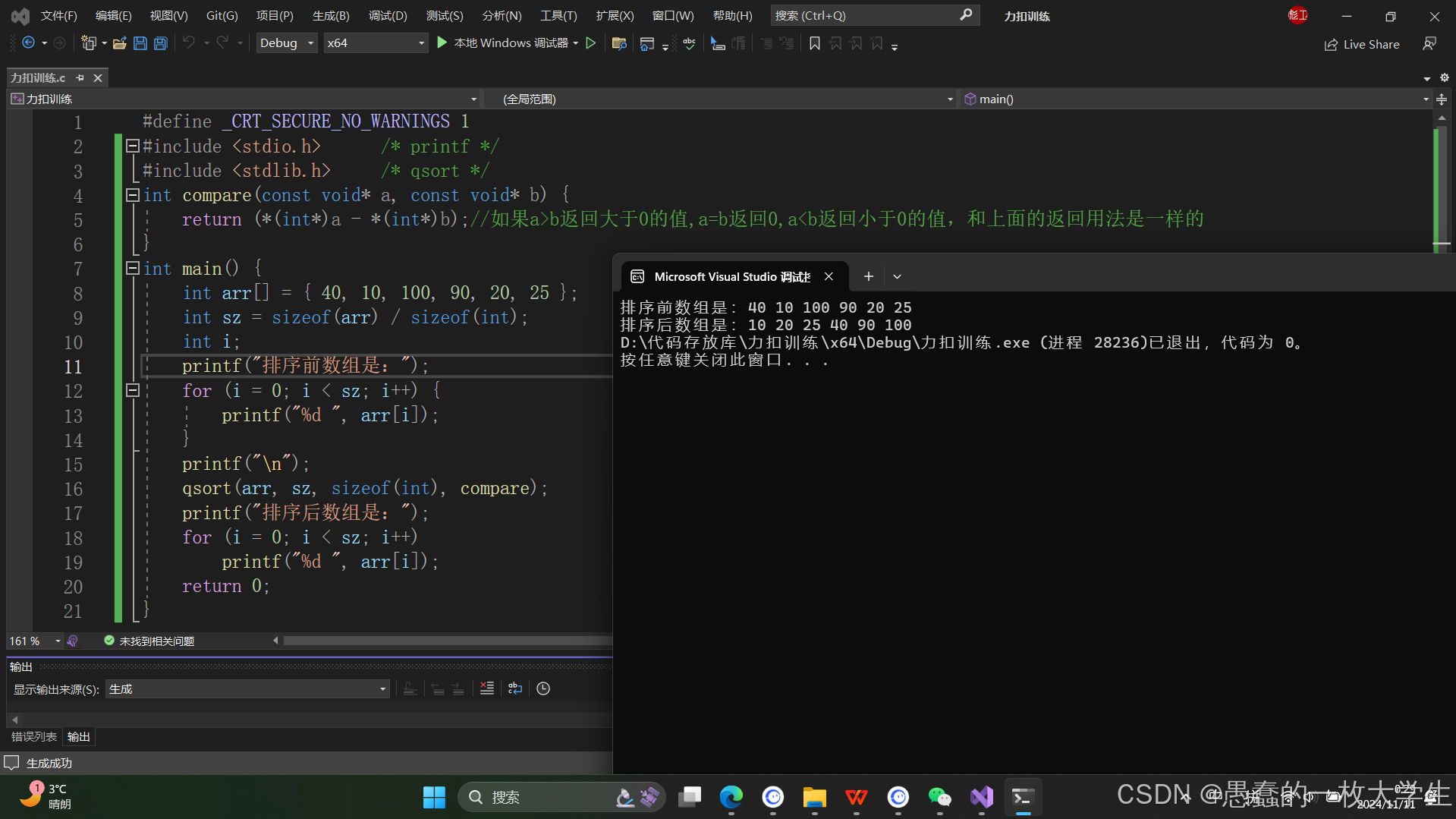
Task: Open the editor window settings gear icon
Action: (1445, 77)
